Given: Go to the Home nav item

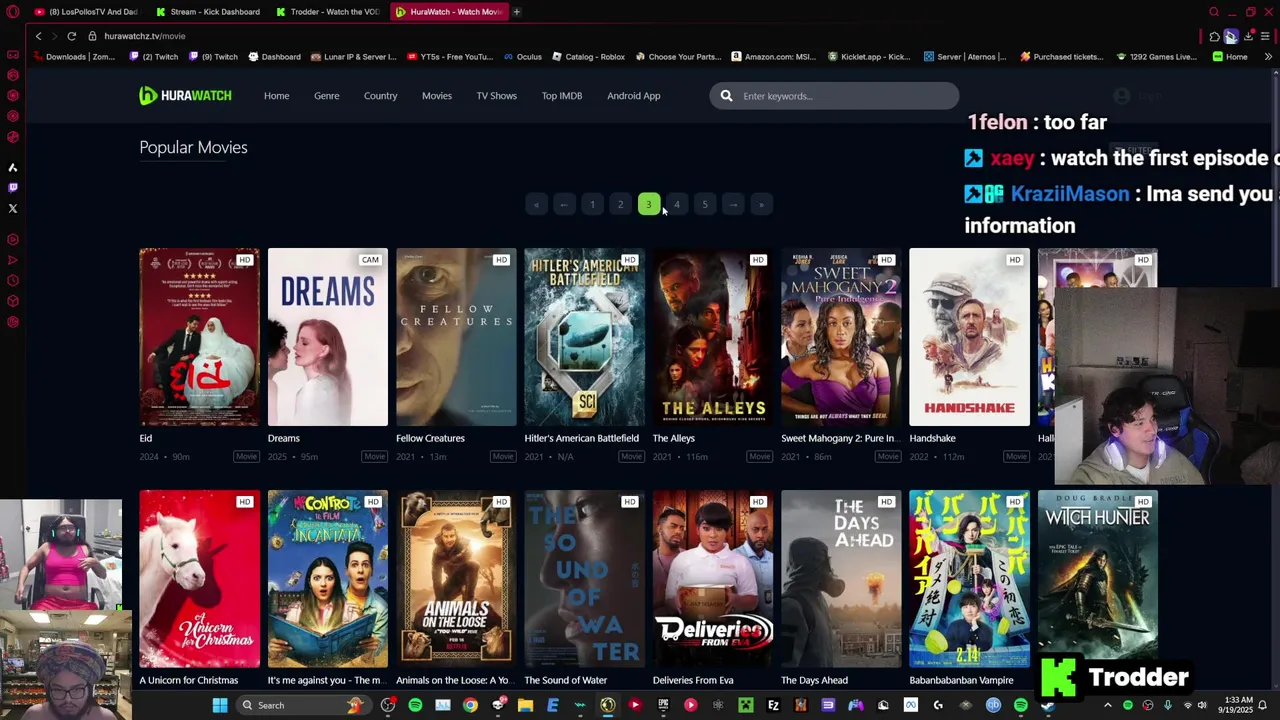Looking at the screenshot, I should pos(276,96).
